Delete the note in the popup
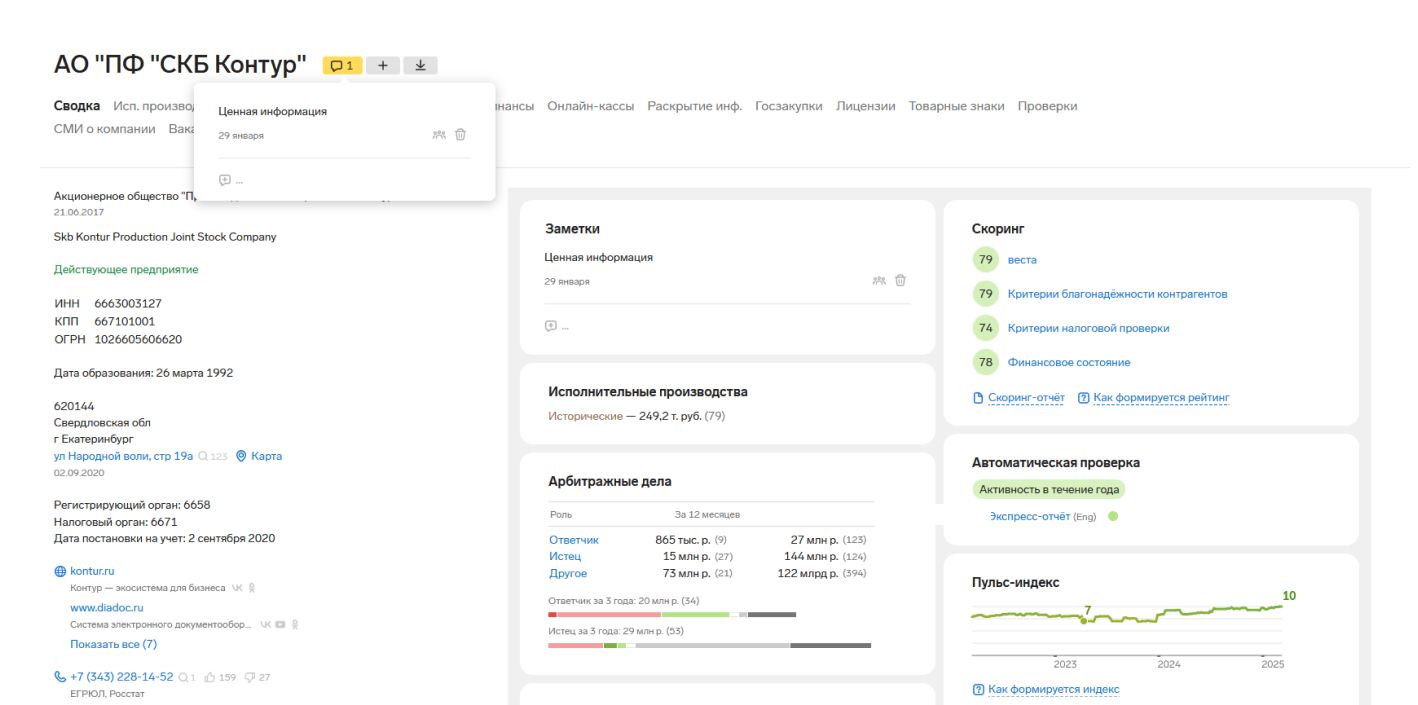 click(x=460, y=135)
